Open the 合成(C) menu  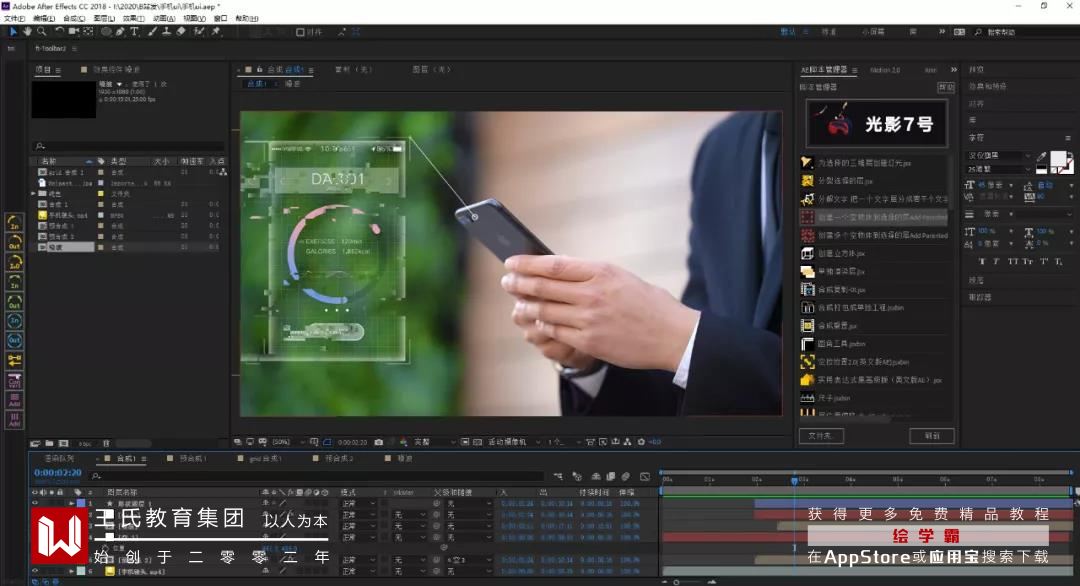[x=74, y=19]
